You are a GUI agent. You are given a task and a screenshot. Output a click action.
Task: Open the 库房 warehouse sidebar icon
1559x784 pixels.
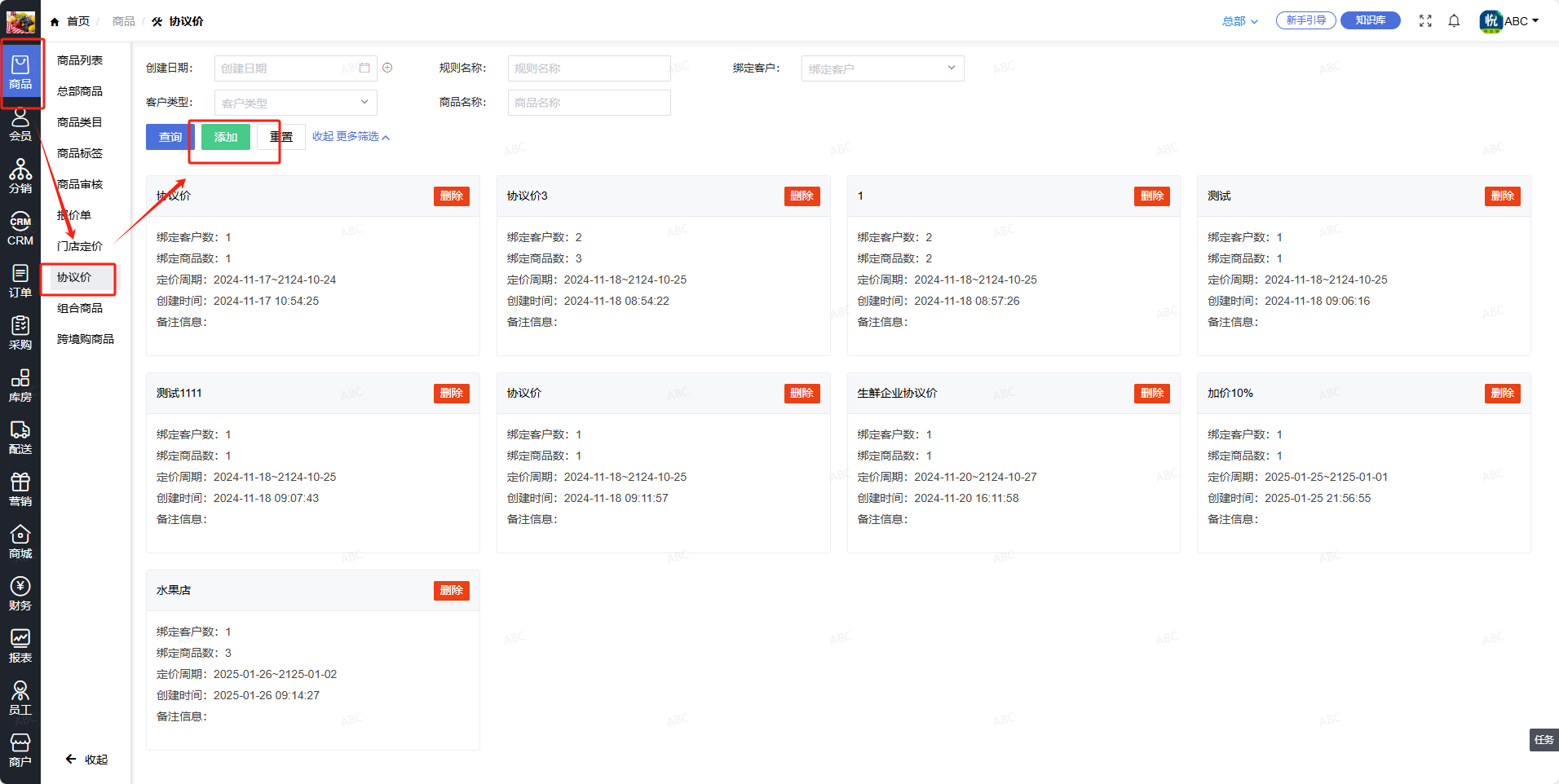(x=20, y=385)
